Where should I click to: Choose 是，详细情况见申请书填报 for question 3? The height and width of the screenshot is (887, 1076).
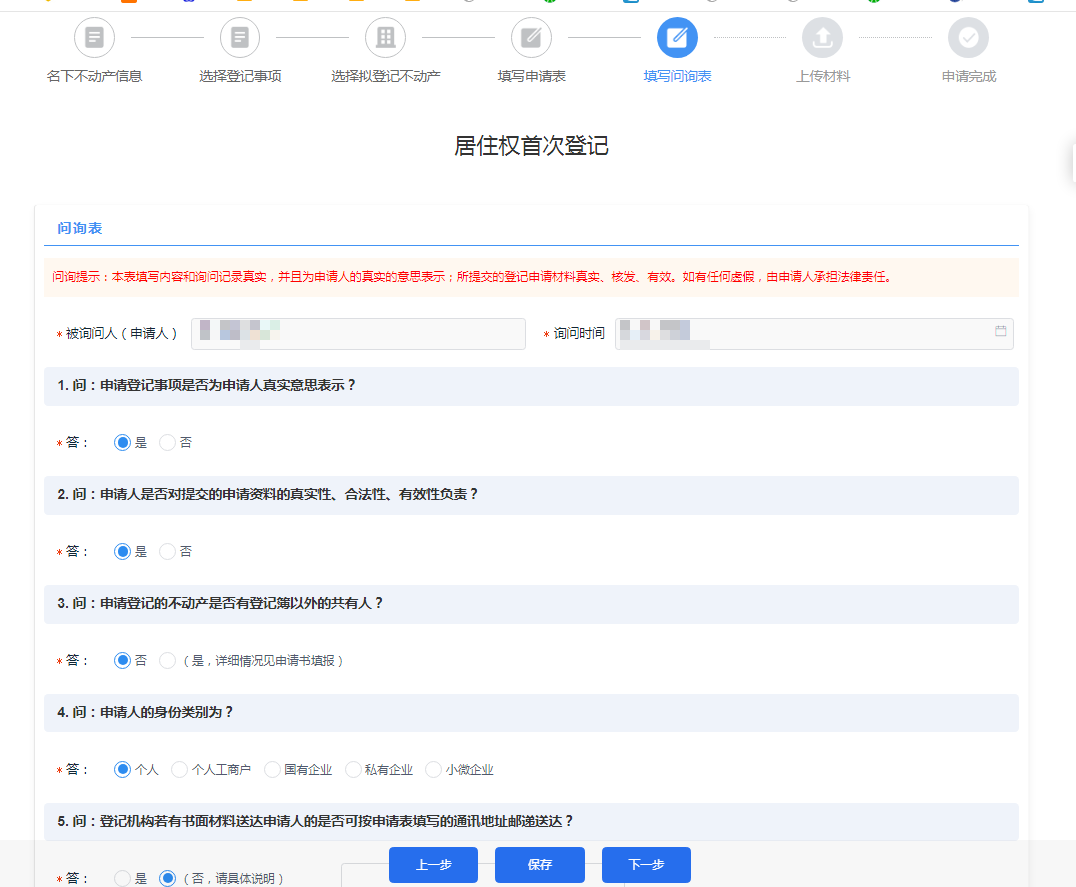167,660
